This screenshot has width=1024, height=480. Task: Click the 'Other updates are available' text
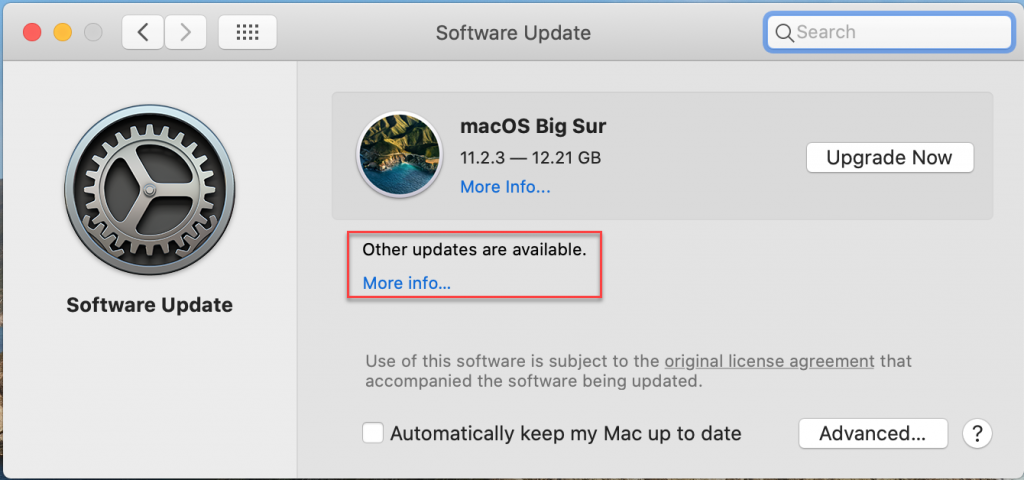tap(474, 249)
